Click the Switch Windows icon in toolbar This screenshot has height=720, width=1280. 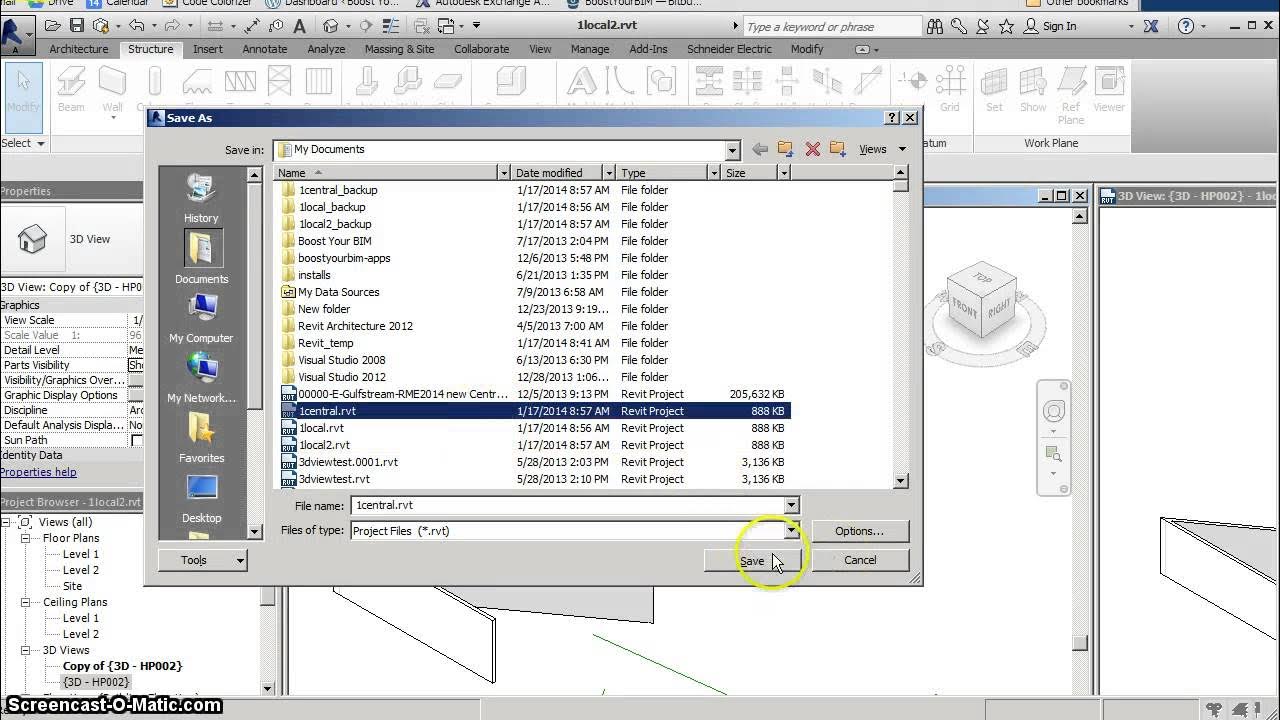click(447, 26)
